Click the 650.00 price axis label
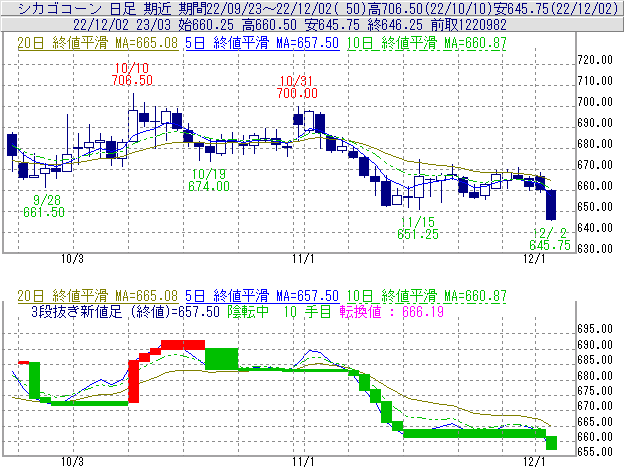Screen dimensions: 624x475 click(x=595, y=207)
